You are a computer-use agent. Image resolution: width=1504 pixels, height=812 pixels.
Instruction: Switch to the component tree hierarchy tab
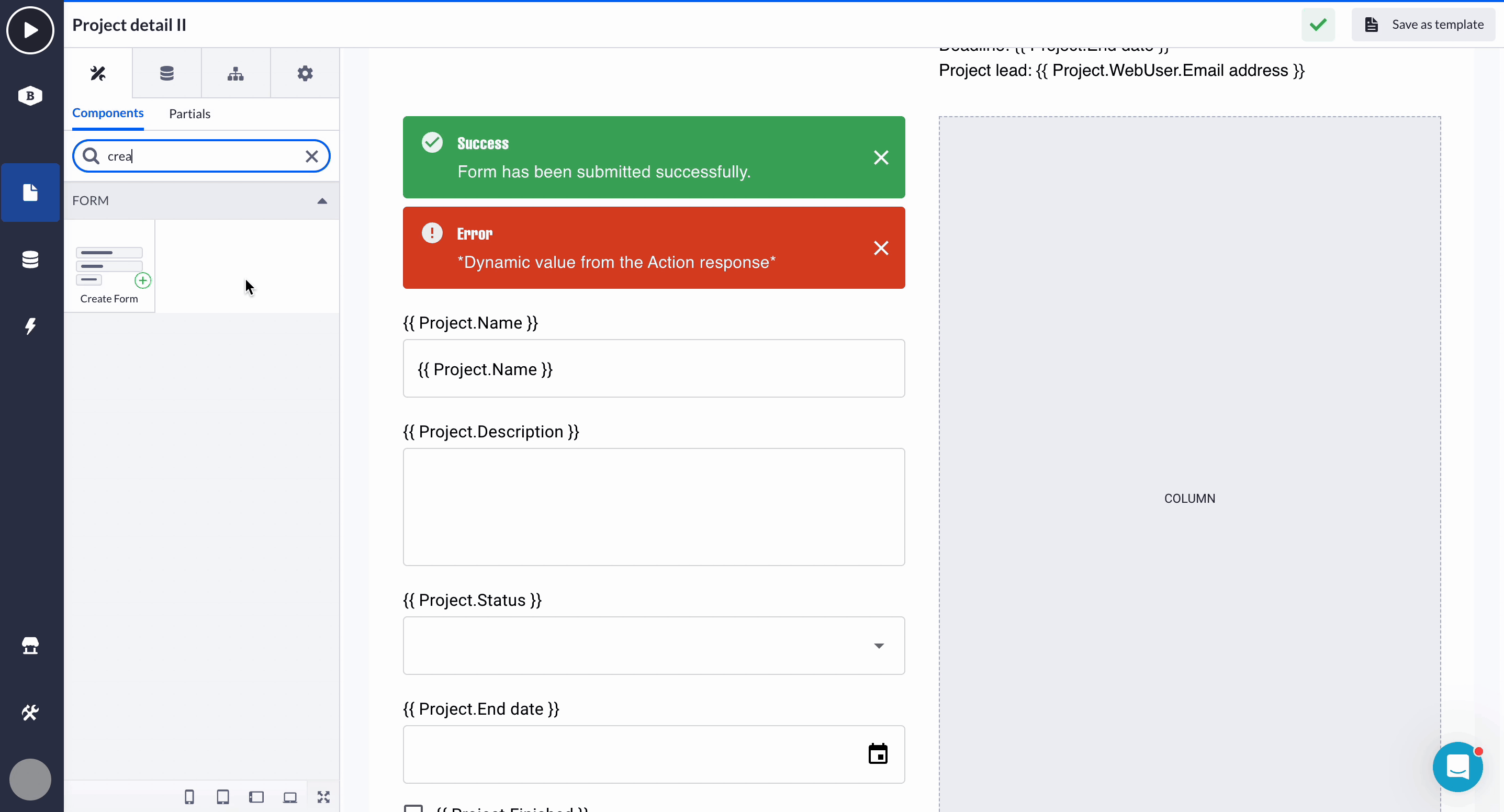coord(236,74)
